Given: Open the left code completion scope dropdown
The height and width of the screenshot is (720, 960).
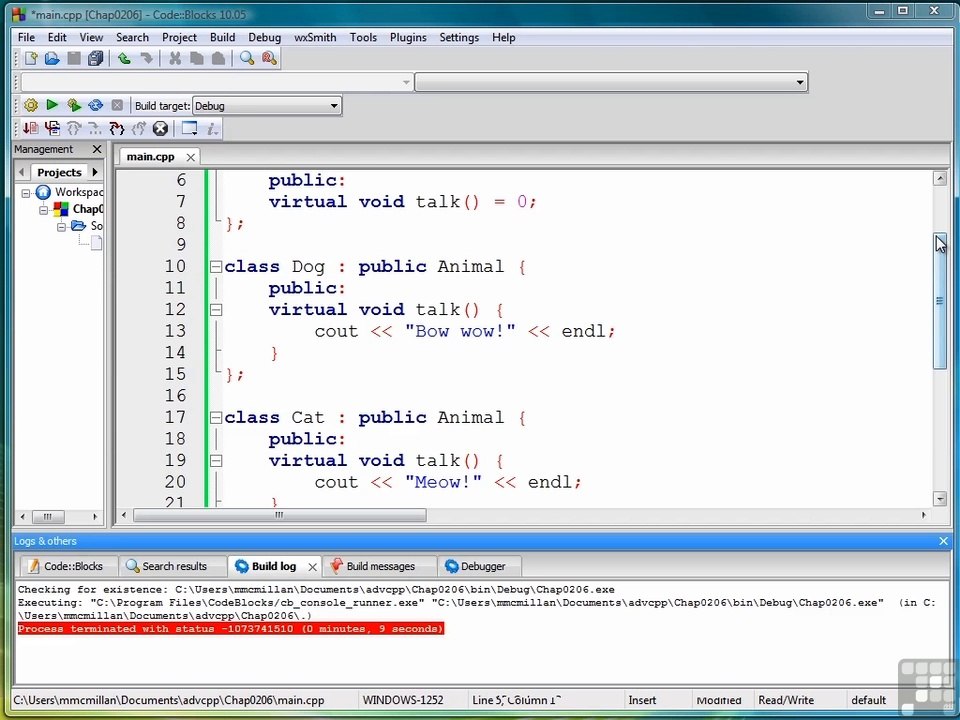Looking at the screenshot, I should (x=217, y=82).
